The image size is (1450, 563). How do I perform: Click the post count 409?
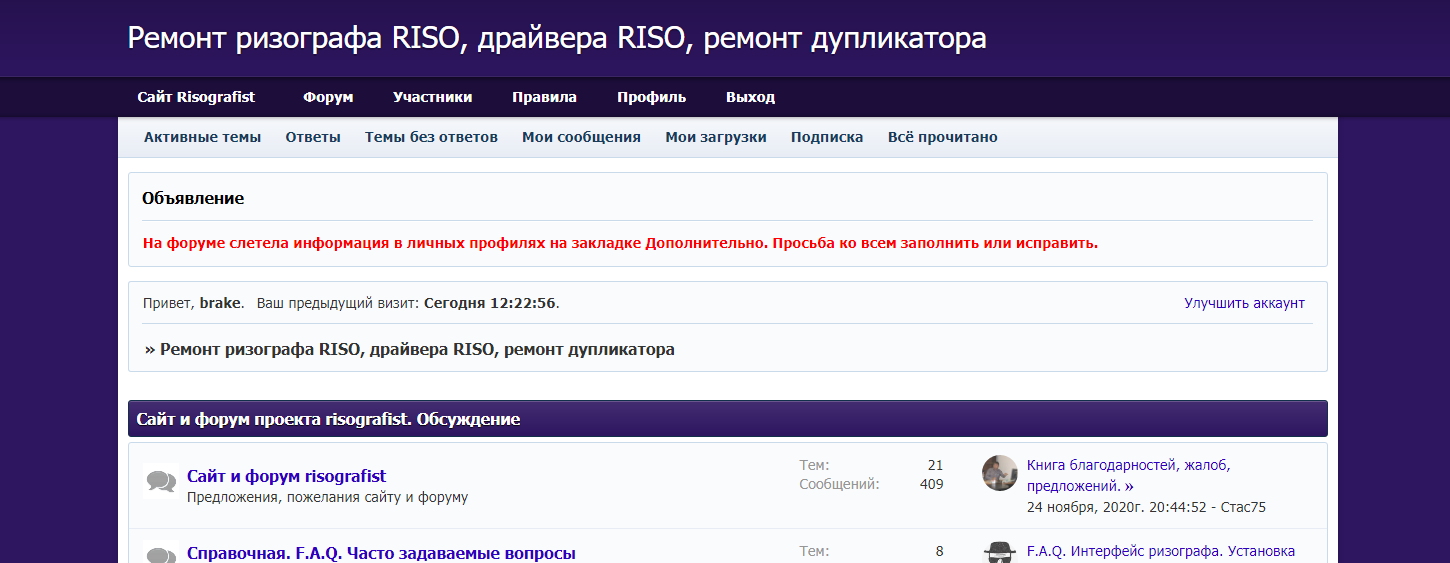931,485
